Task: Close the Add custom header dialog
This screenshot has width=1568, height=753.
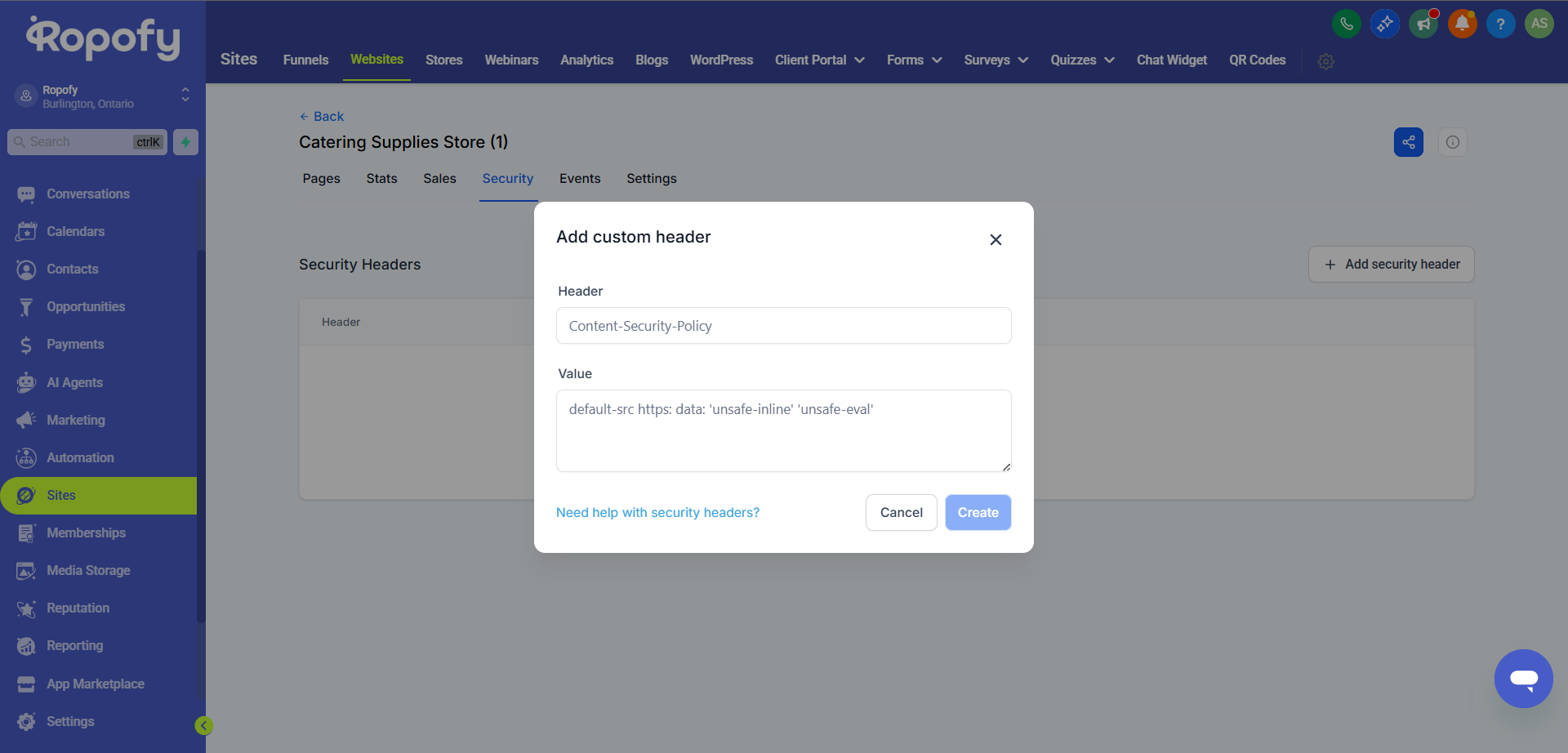Action: (x=996, y=239)
